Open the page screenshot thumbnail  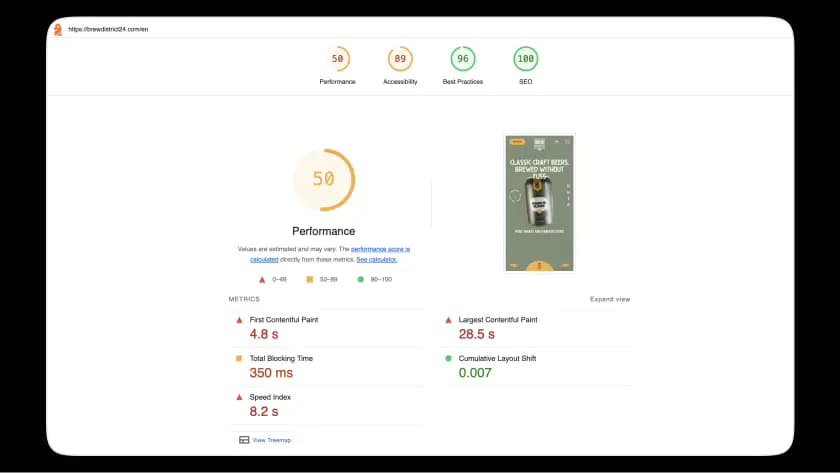point(539,203)
